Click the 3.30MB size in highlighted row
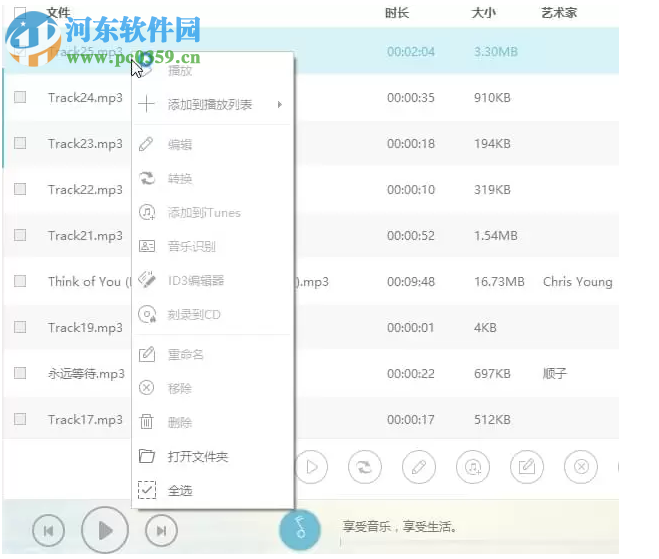This screenshot has height=559, width=659. pyautogui.click(x=496, y=52)
